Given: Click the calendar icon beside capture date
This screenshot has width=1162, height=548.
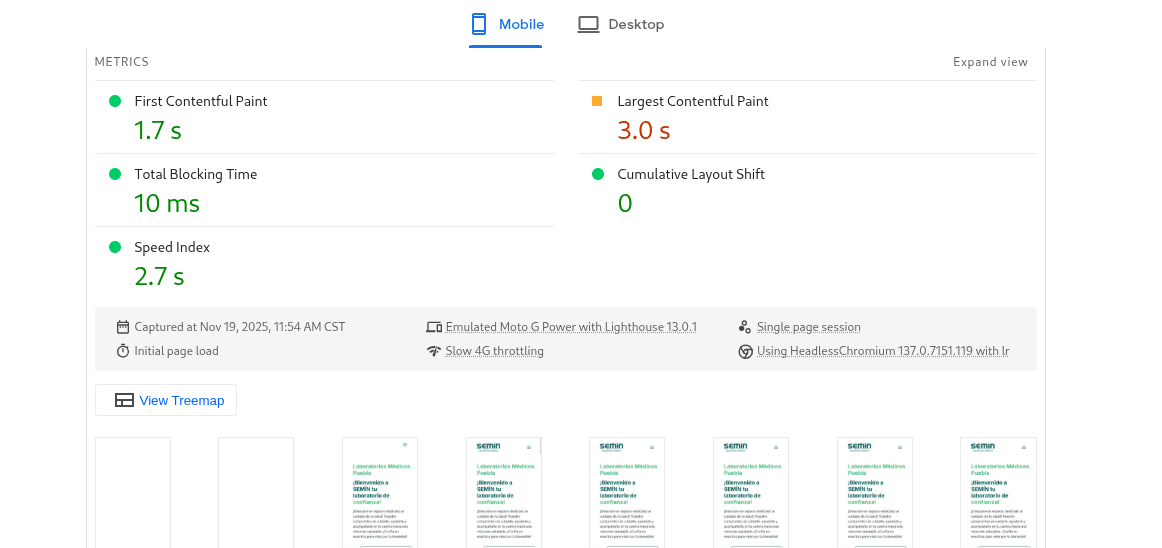Looking at the screenshot, I should point(123,327).
